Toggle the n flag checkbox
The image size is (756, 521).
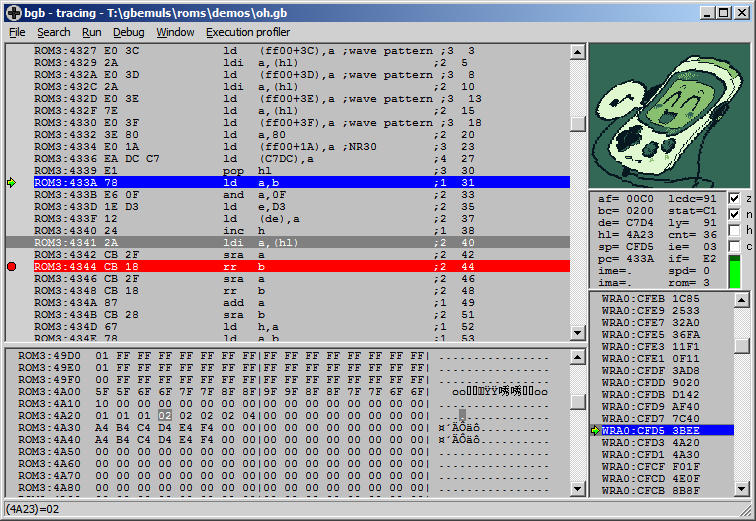click(x=734, y=214)
